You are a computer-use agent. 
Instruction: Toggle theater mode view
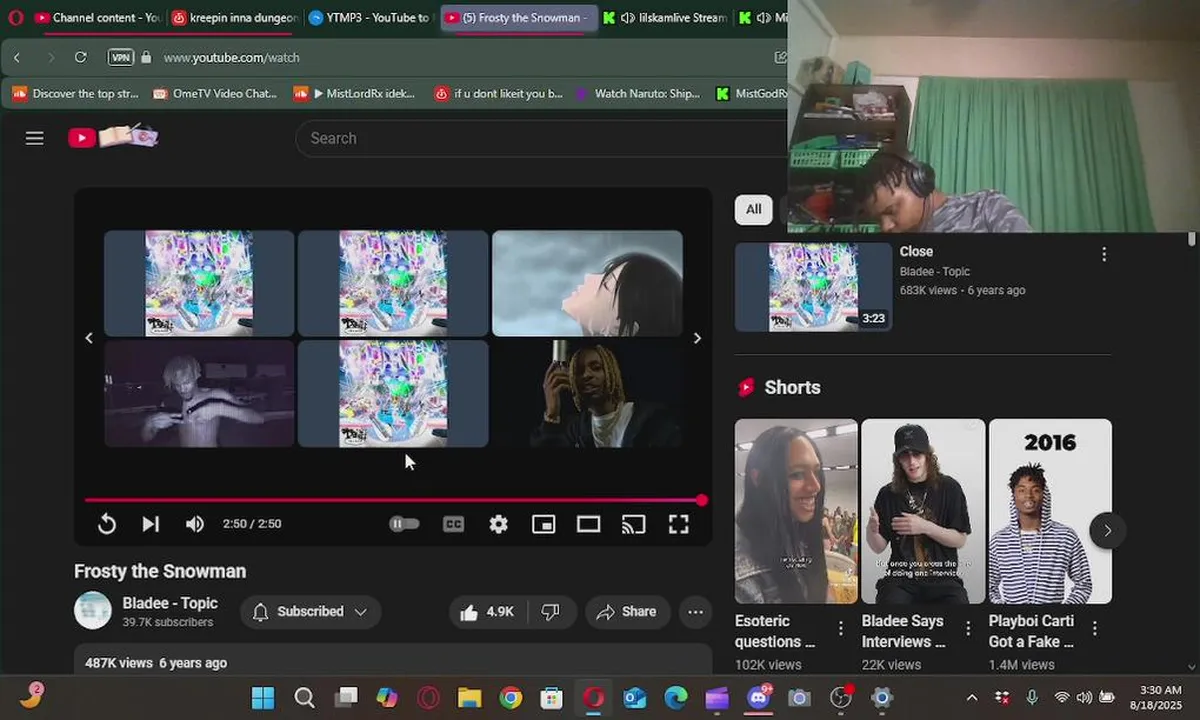[x=588, y=524]
